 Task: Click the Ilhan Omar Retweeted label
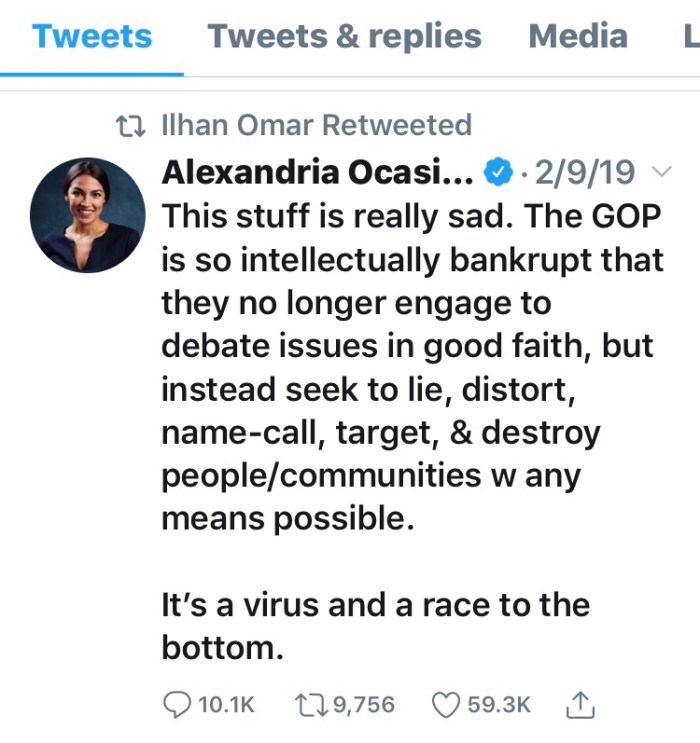[x=316, y=126]
